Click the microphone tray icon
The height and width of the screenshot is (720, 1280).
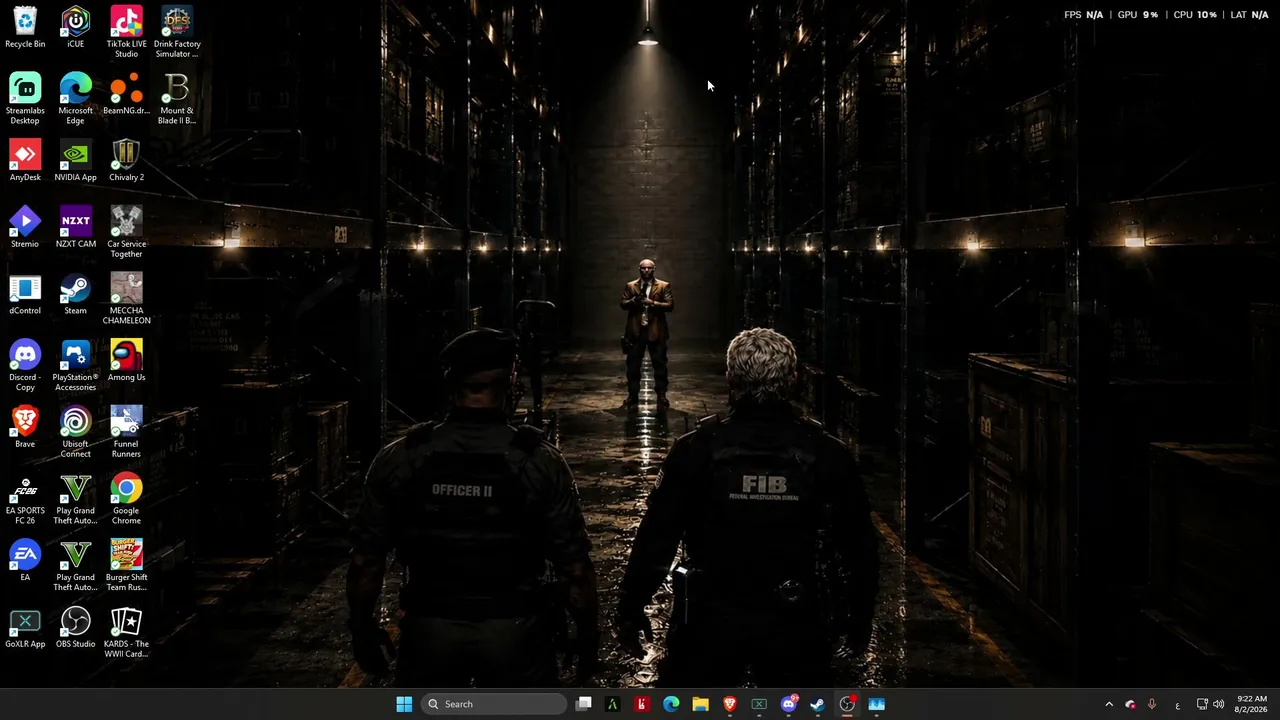click(1152, 704)
